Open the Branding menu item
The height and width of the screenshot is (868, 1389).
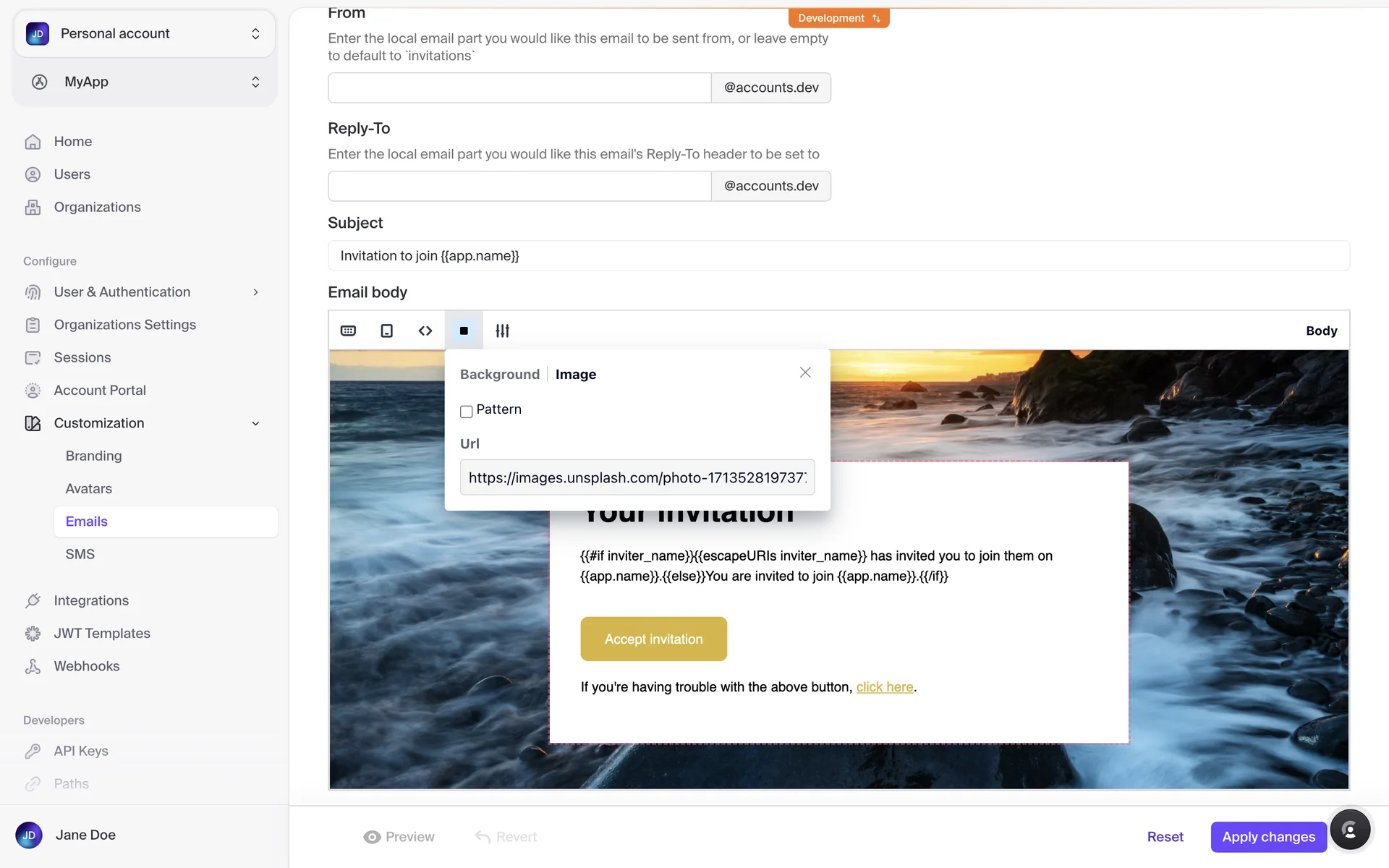[x=94, y=456]
